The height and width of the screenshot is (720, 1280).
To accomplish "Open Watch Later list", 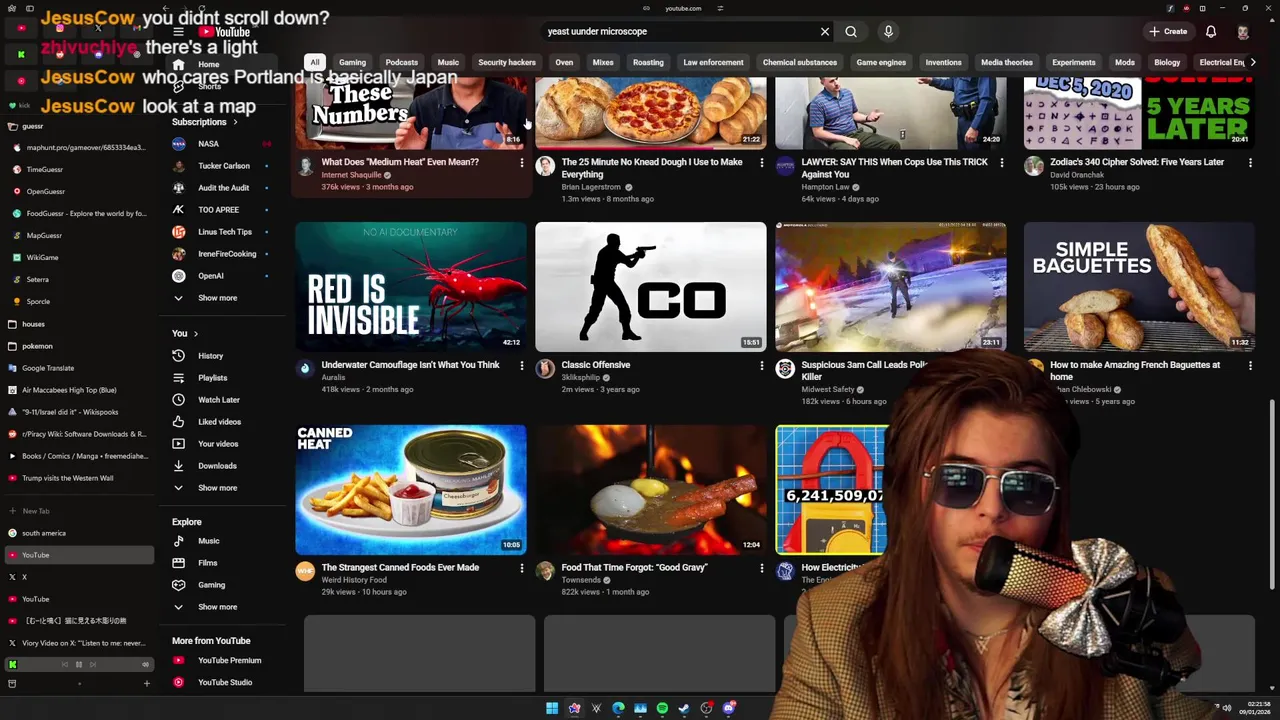I will tap(218, 400).
